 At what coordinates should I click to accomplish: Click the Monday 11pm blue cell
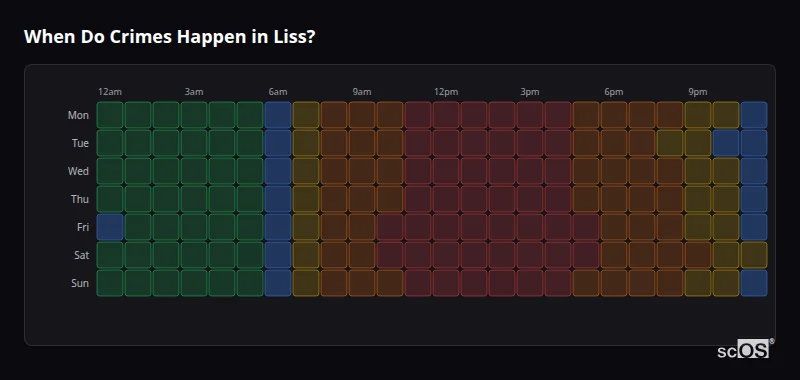754,115
